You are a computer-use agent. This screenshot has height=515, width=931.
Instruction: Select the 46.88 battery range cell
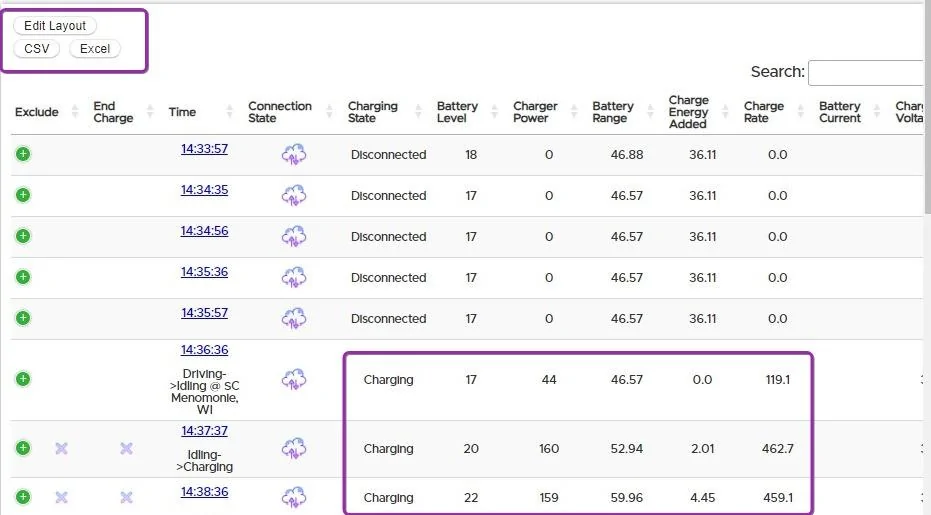(627, 154)
